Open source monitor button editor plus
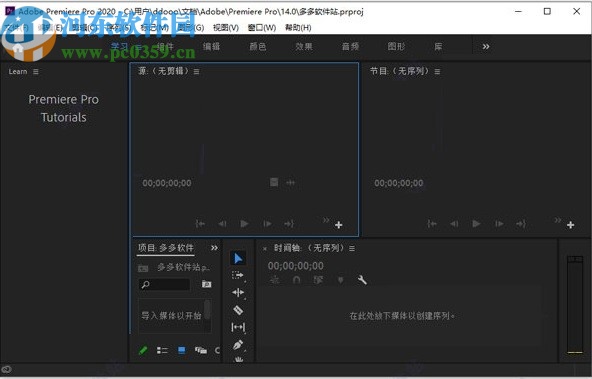 (339, 225)
